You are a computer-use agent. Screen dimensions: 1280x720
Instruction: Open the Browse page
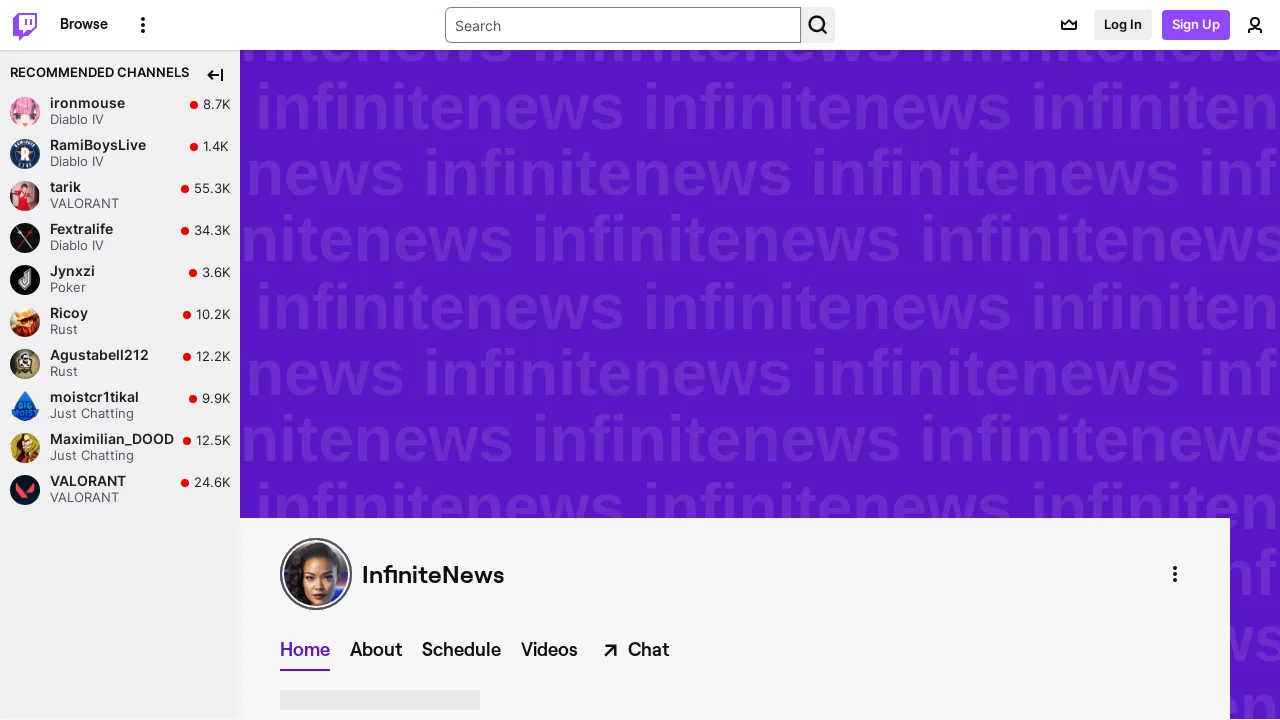click(84, 24)
